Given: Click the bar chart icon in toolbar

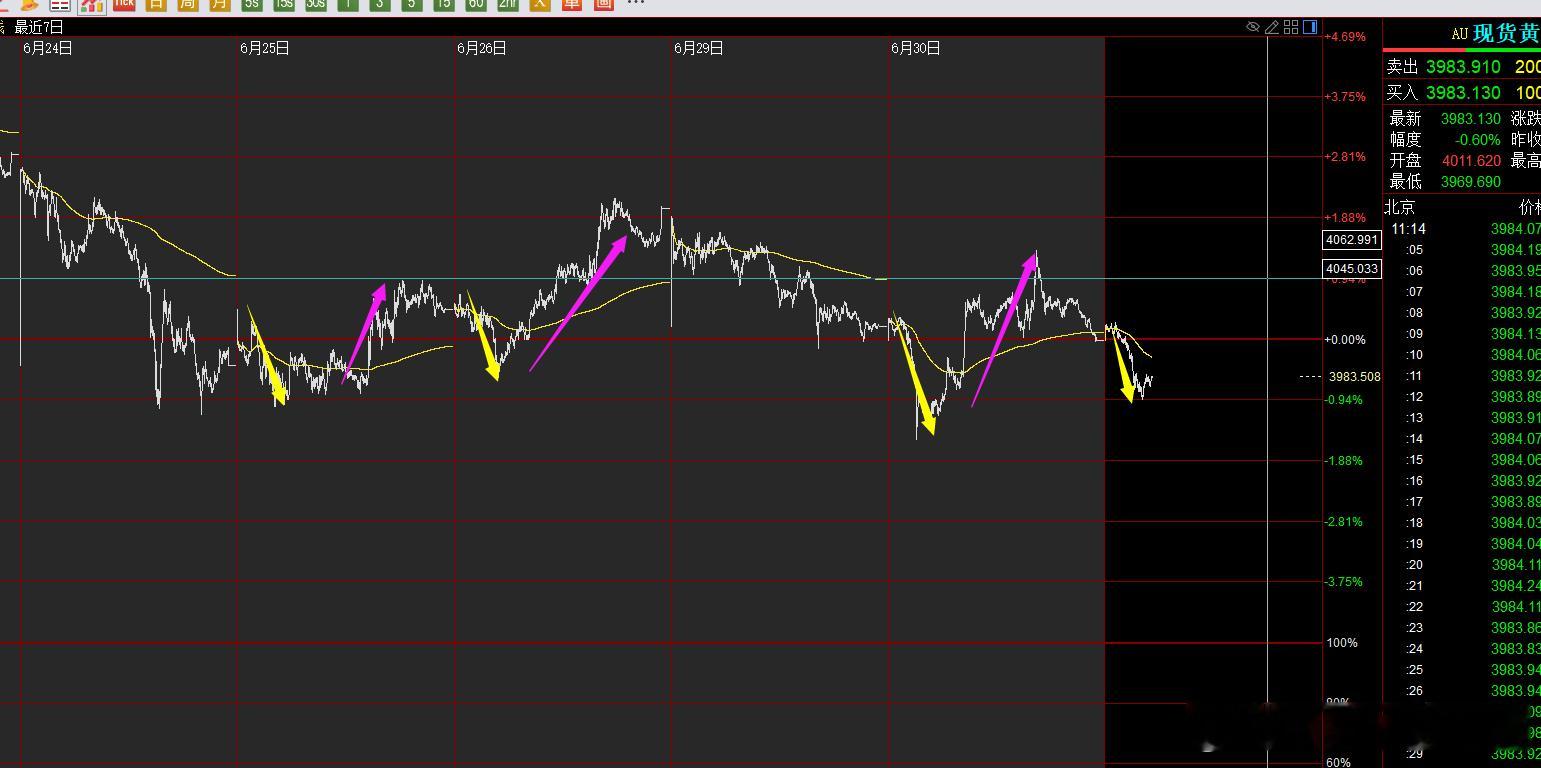Looking at the screenshot, I should point(92,5).
